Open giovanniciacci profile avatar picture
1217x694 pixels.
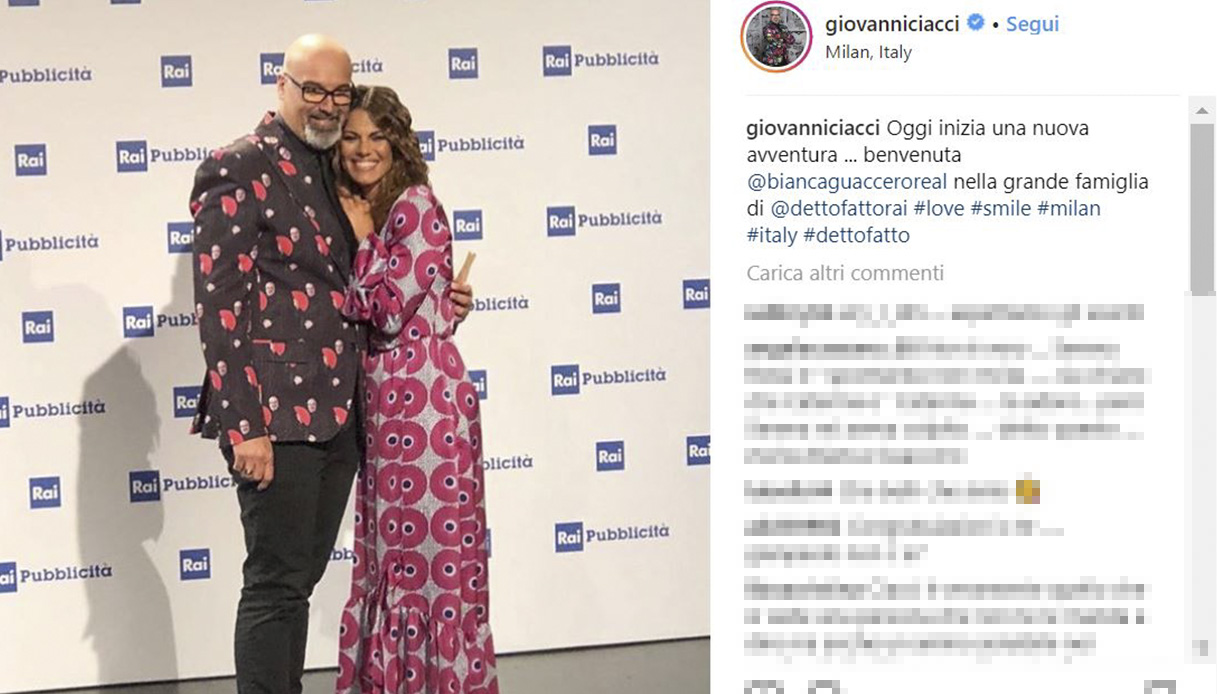(x=775, y=36)
